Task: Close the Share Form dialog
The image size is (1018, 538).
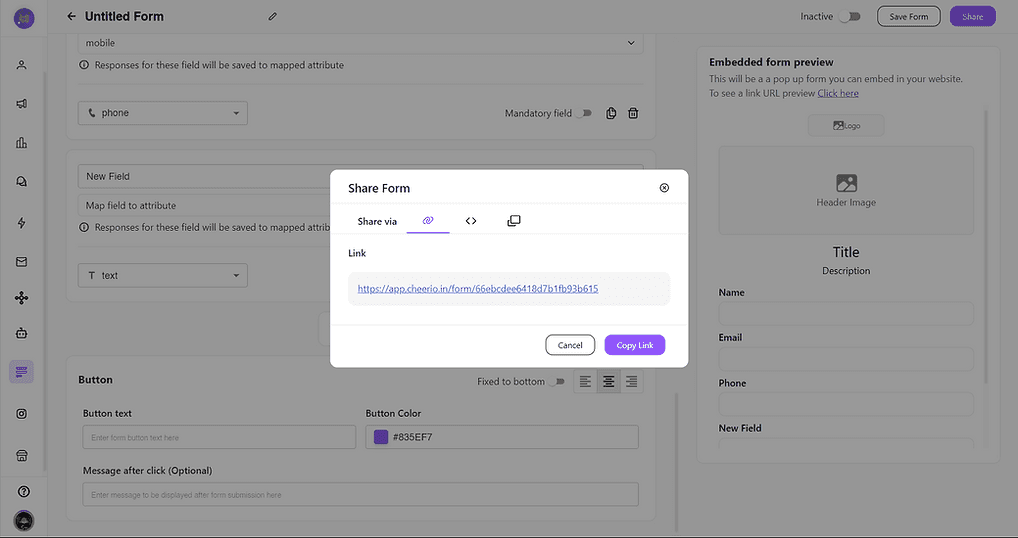Action: [664, 188]
